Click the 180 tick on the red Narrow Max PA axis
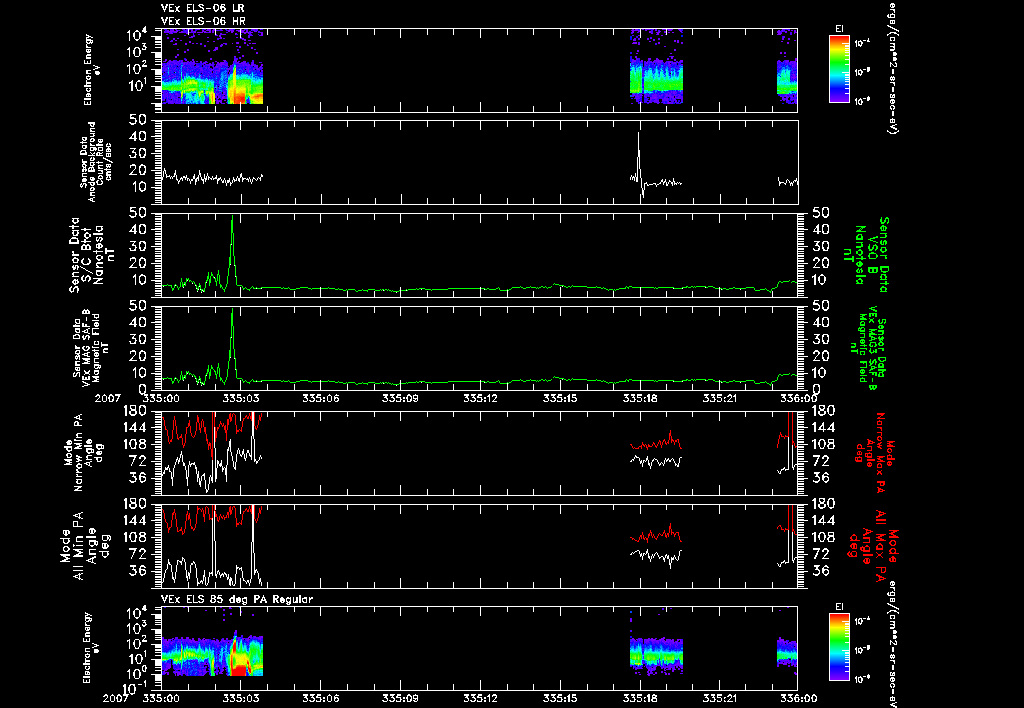 coord(823,410)
